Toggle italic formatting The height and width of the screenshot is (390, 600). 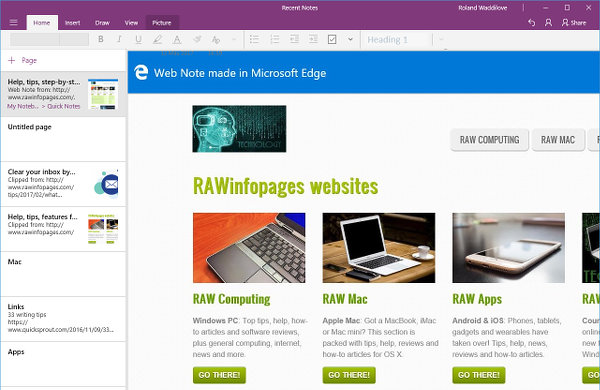[119, 39]
